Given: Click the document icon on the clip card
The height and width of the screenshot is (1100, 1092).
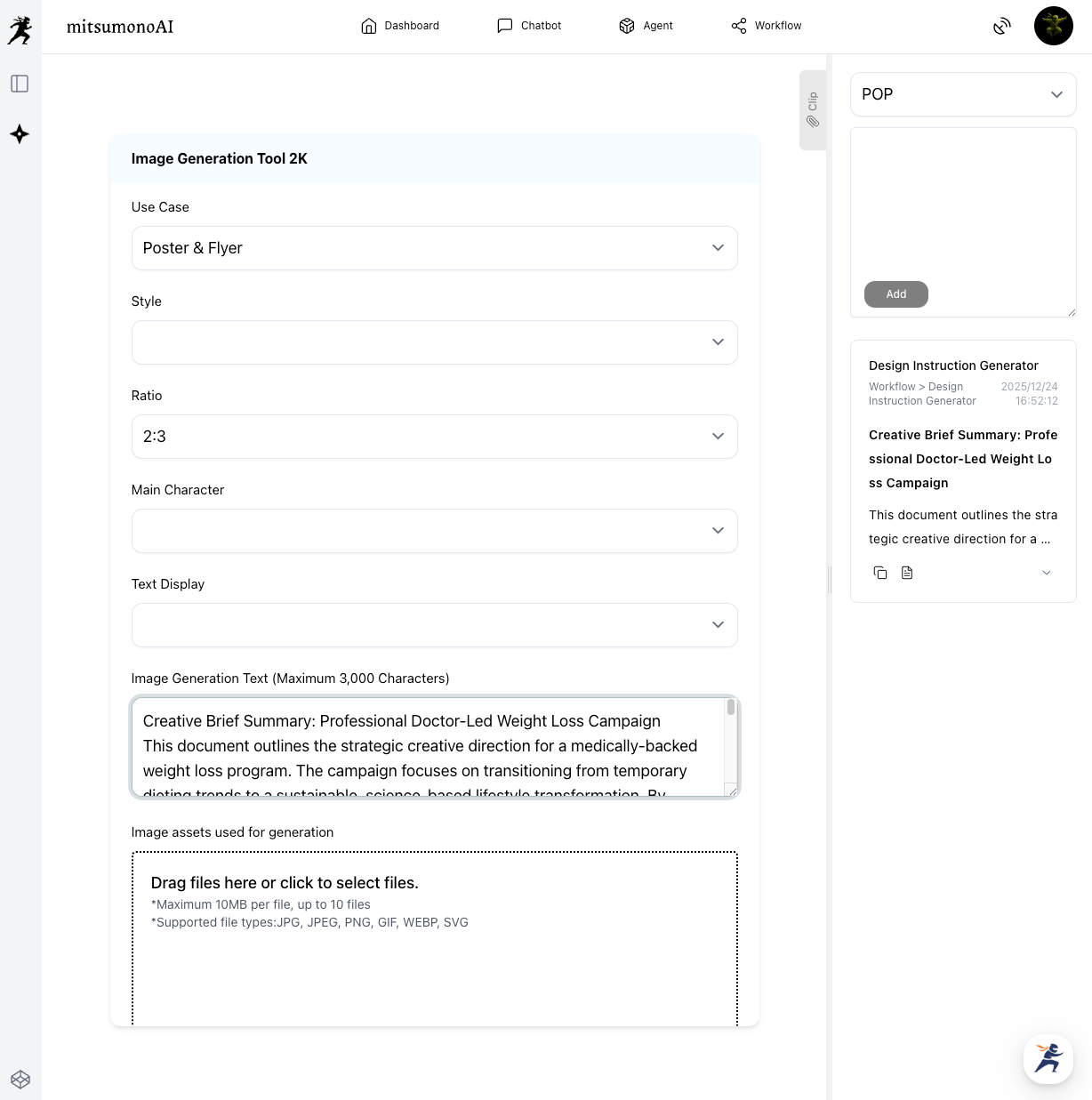Looking at the screenshot, I should click(x=907, y=573).
